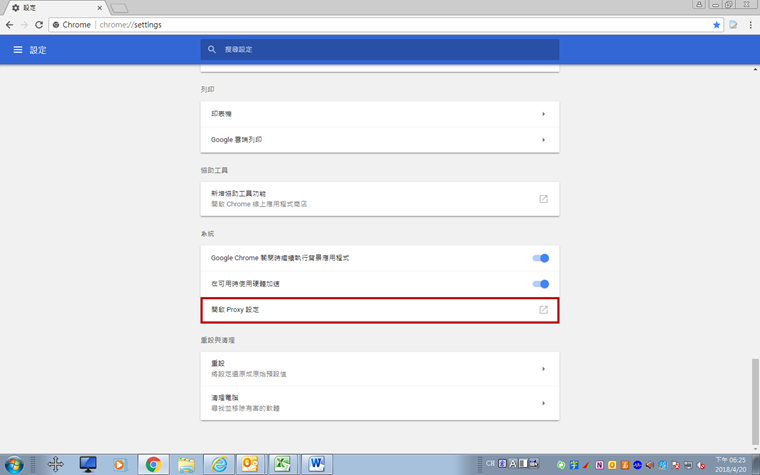Viewport: 760px width, 475px height.
Task: Click the green sync arrows tray icon
Action: click(x=561, y=465)
